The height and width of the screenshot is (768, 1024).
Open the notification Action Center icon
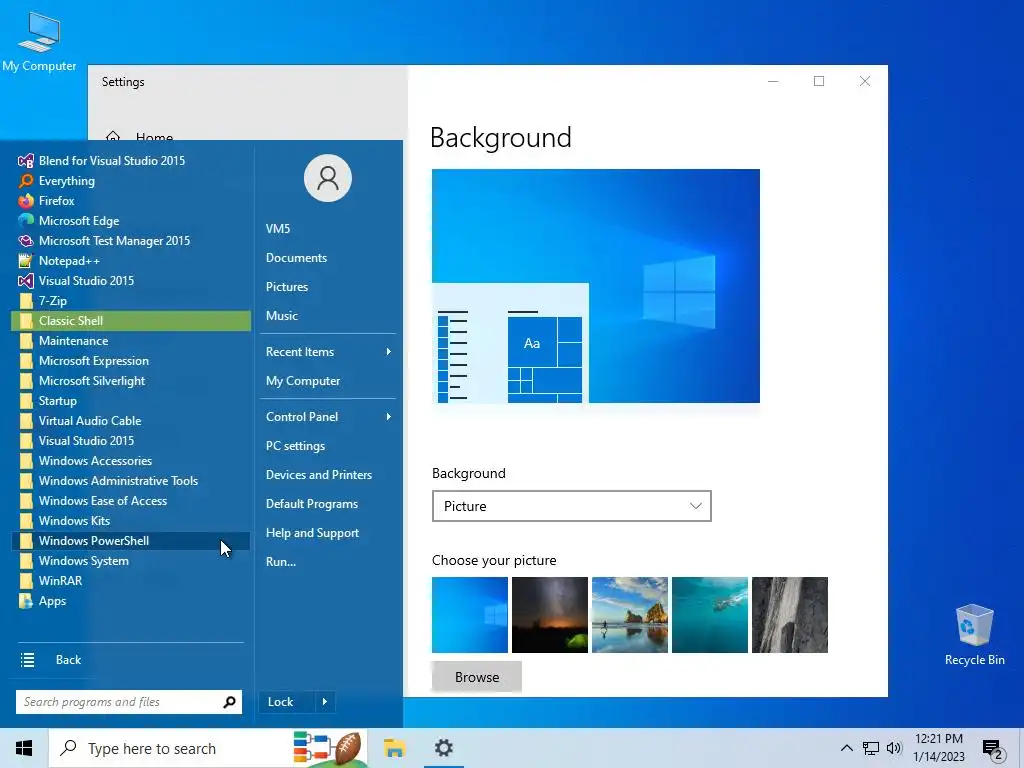[x=993, y=750]
